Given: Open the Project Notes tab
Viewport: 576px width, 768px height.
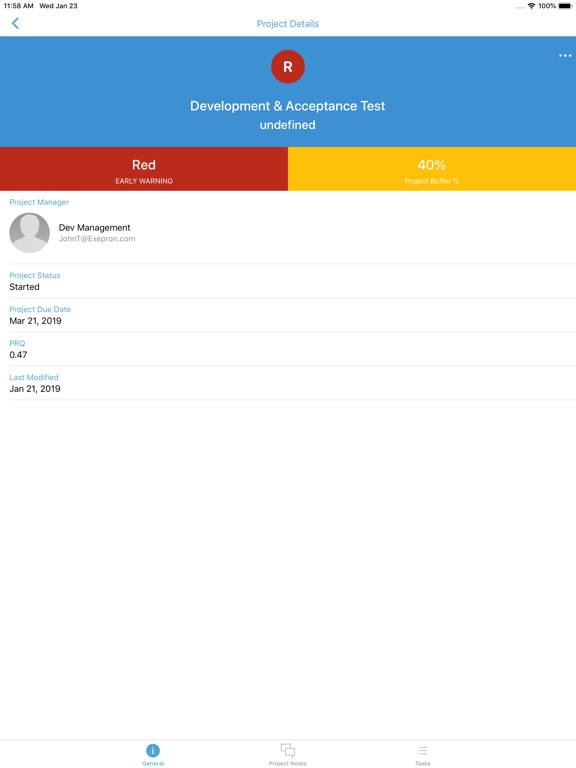Looking at the screenshot, I should tap(288, 754).
